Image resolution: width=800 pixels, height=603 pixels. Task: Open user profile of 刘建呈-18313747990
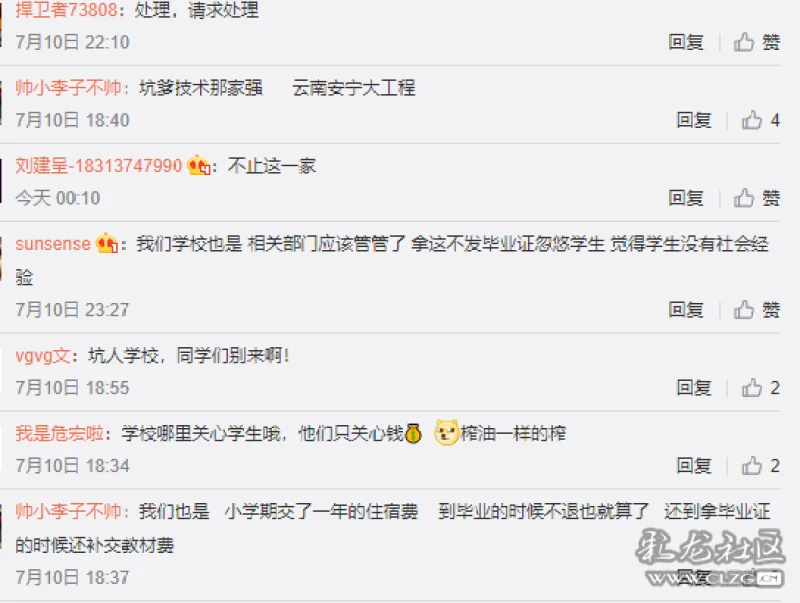click(98, 166)
